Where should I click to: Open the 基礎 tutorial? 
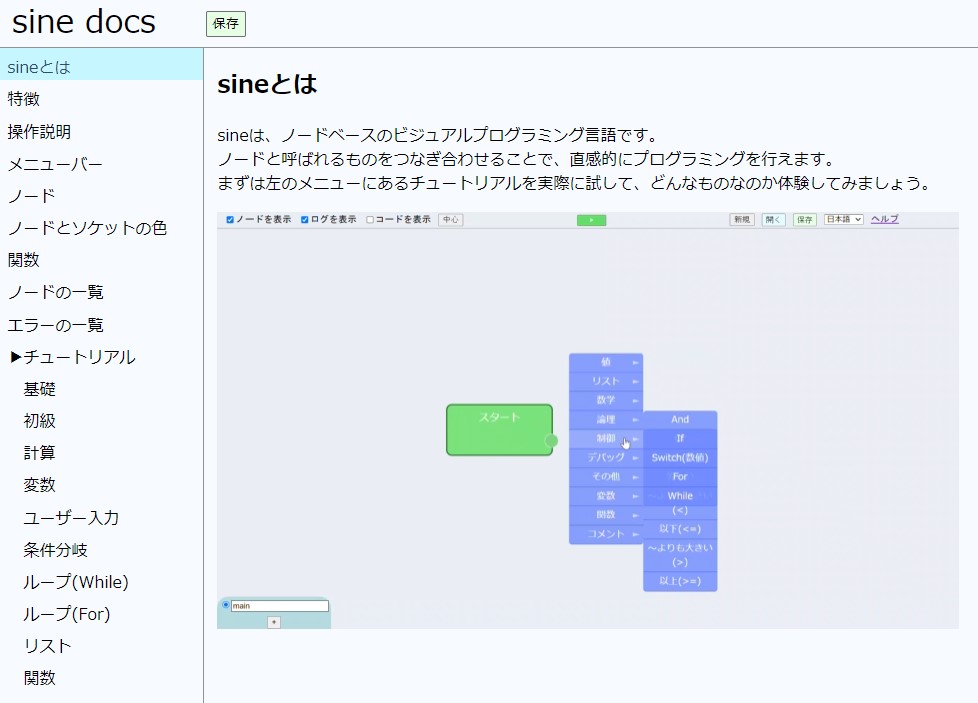click(40, 389)
